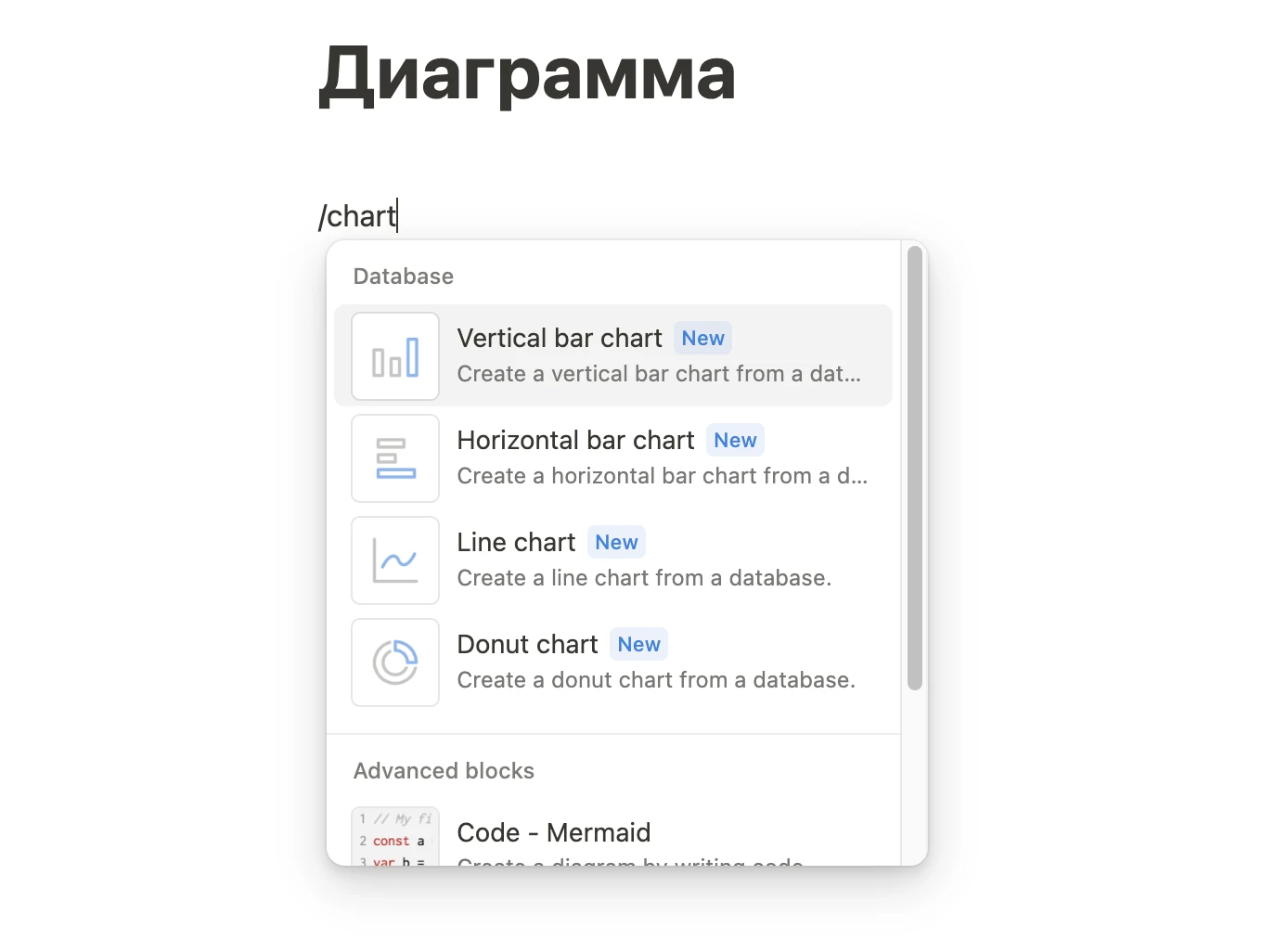Click the New badge next to Line chart

coord(616,543)
